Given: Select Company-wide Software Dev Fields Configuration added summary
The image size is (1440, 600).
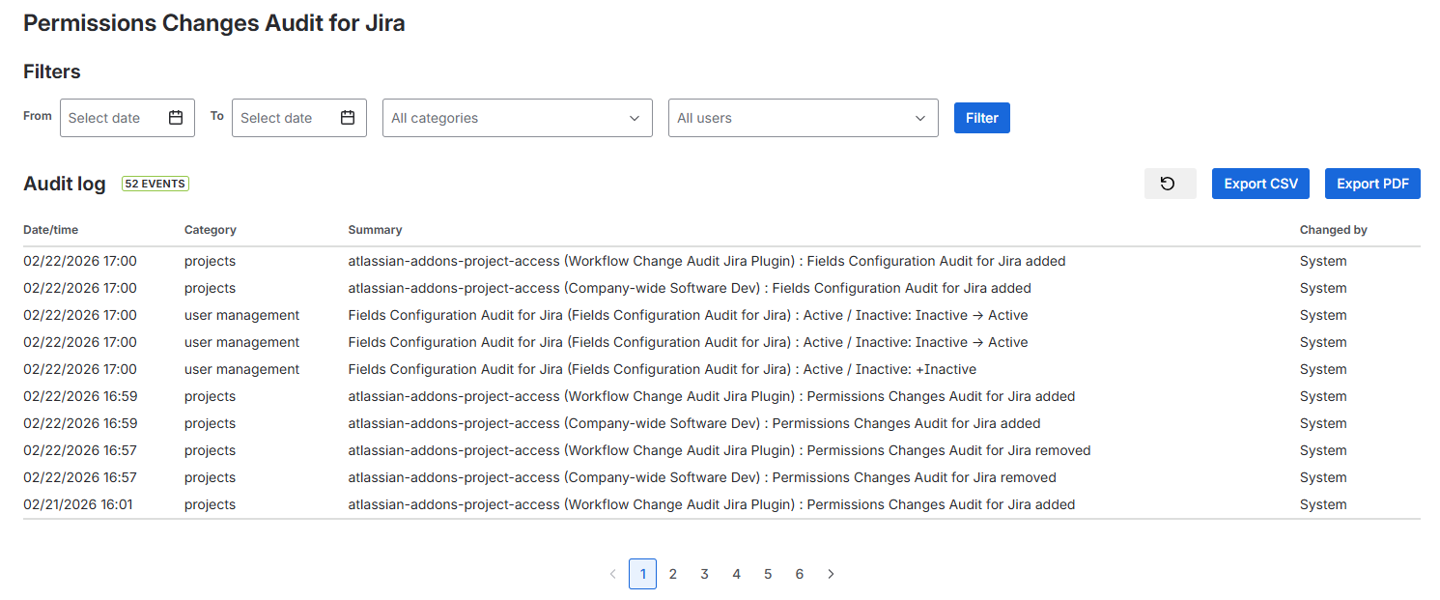Looking at the screenshot, I should point(689,288).
